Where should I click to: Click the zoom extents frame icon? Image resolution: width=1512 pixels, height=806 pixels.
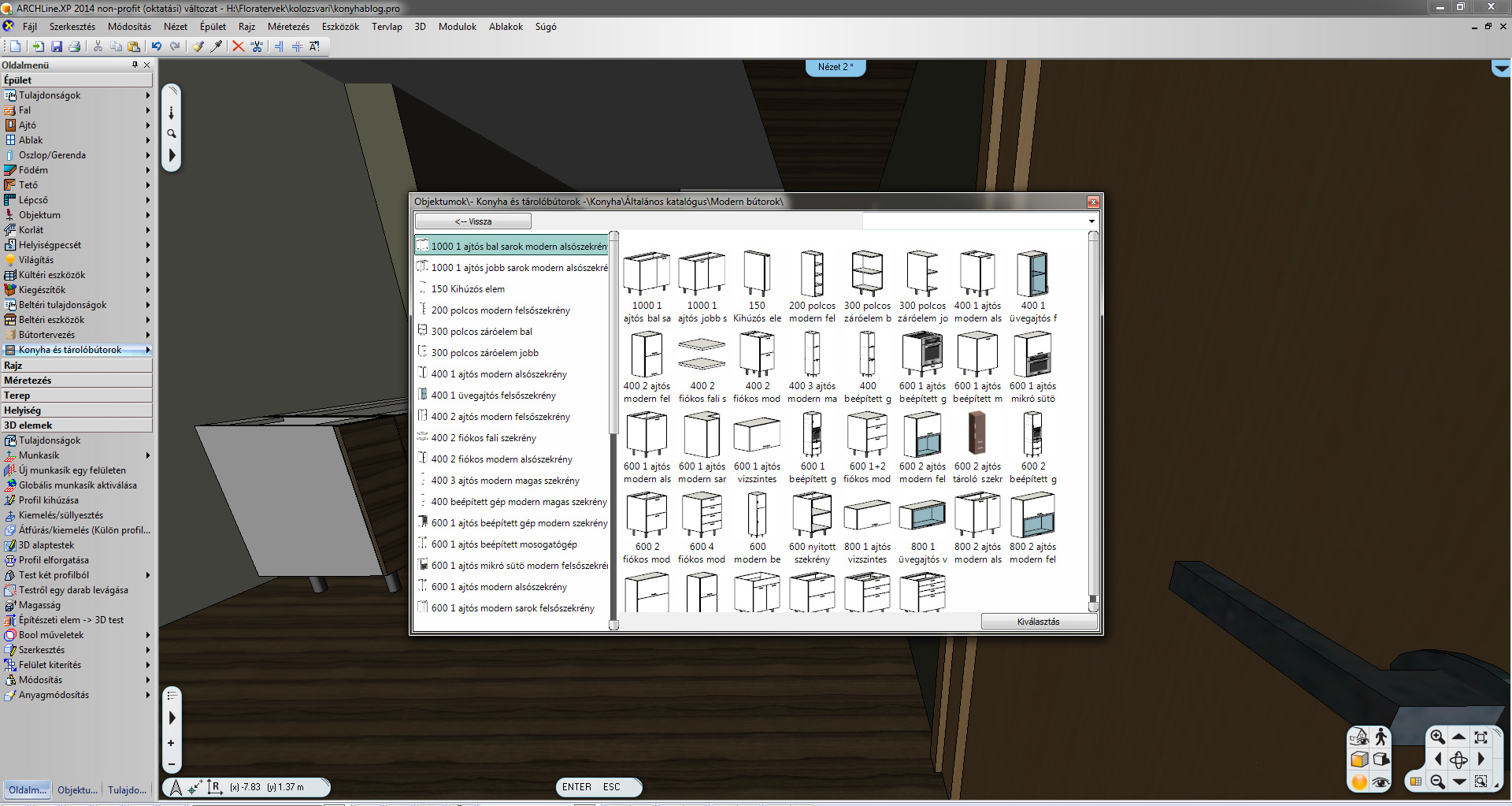point(1480,737)
